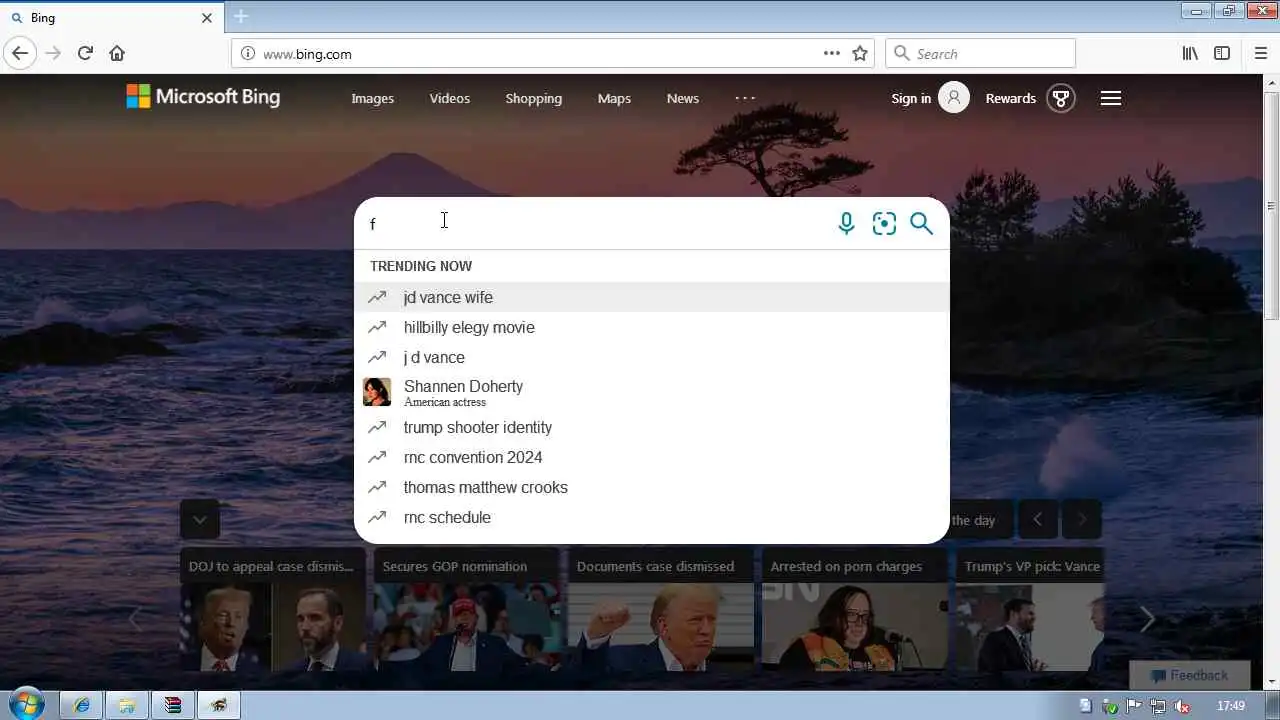This screenshot has width=1280, height=720.
Task: Open the browser home icon
Action: 117,53
